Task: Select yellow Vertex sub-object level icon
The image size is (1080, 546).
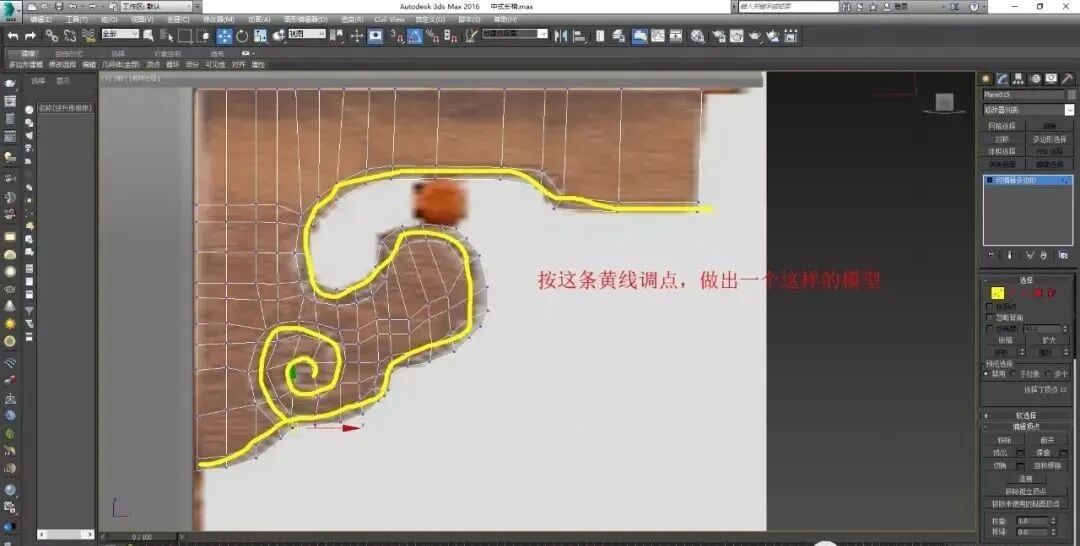Action: coord(997,293)
